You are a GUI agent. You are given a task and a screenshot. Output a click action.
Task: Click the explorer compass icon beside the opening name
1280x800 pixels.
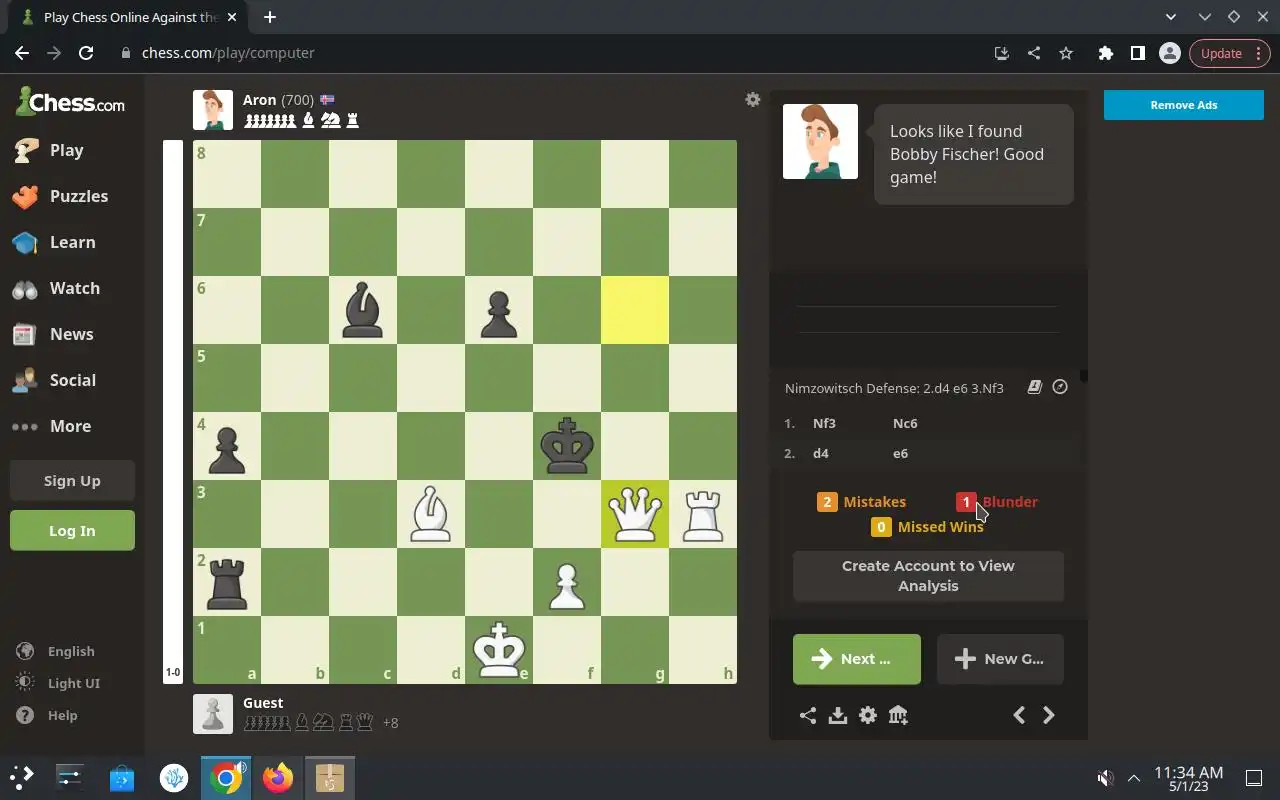tap(1060, 387)
